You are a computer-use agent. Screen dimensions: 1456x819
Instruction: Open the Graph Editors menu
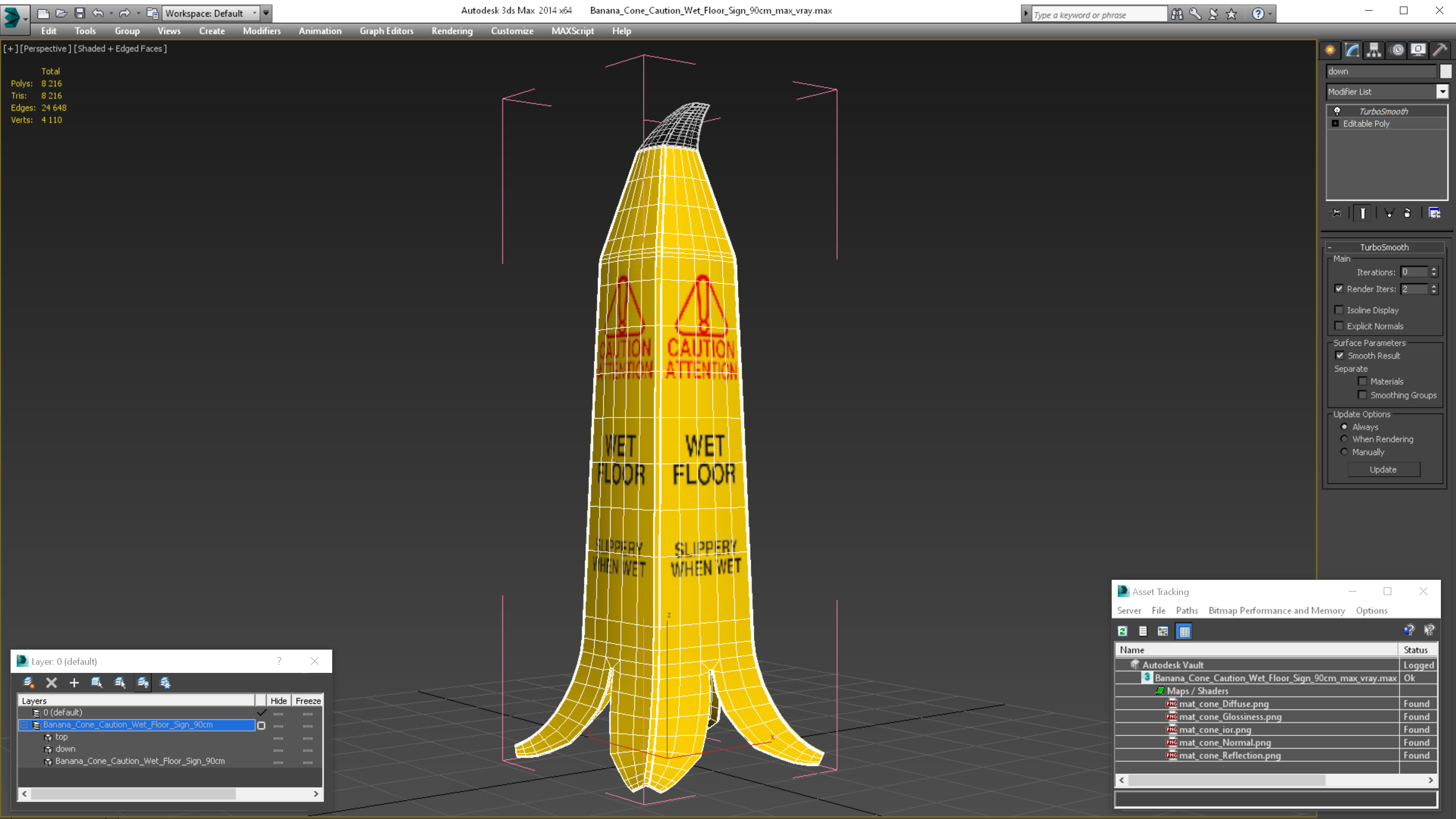[387, 31]
